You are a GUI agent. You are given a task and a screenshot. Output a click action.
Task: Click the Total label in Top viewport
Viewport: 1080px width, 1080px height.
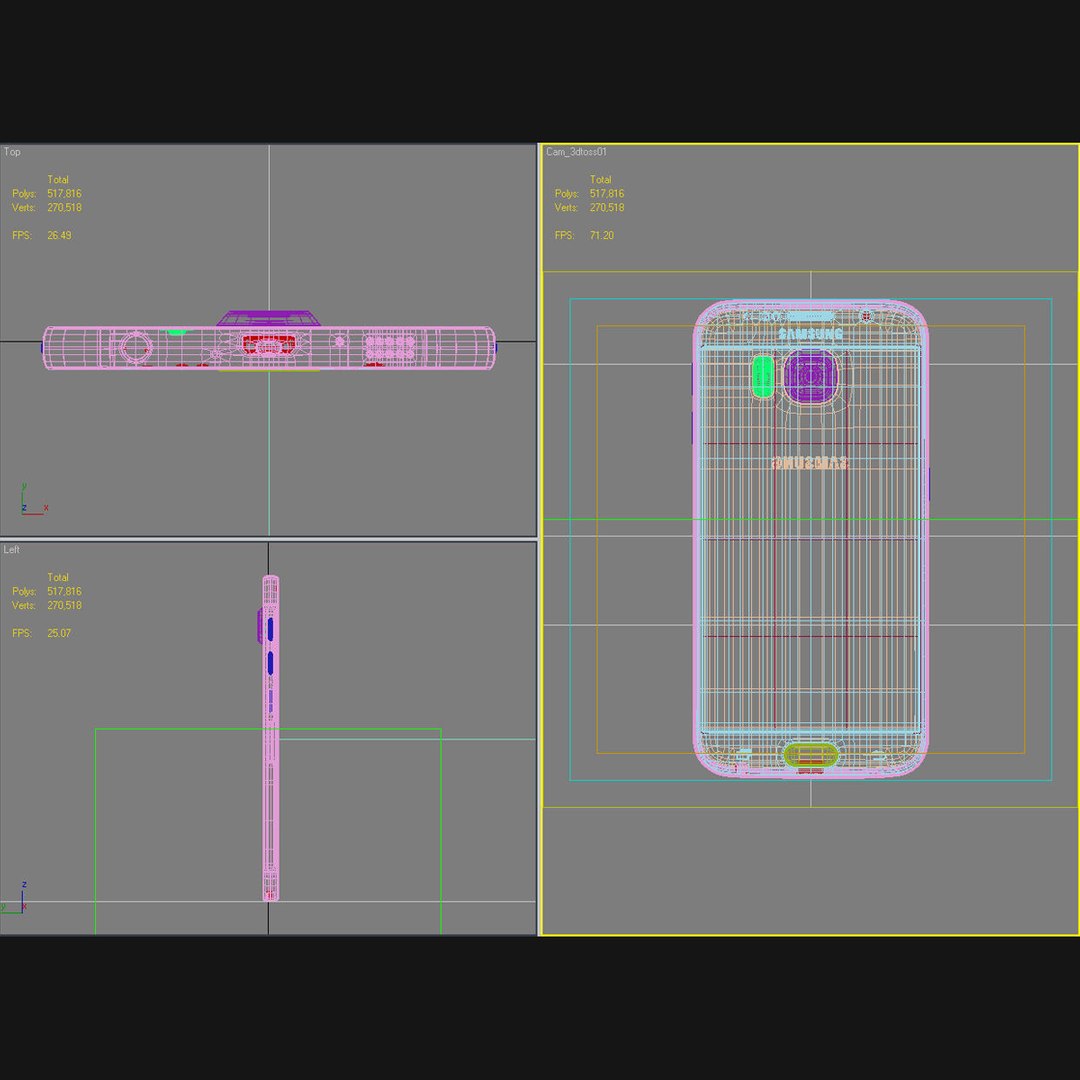(58, 180)
